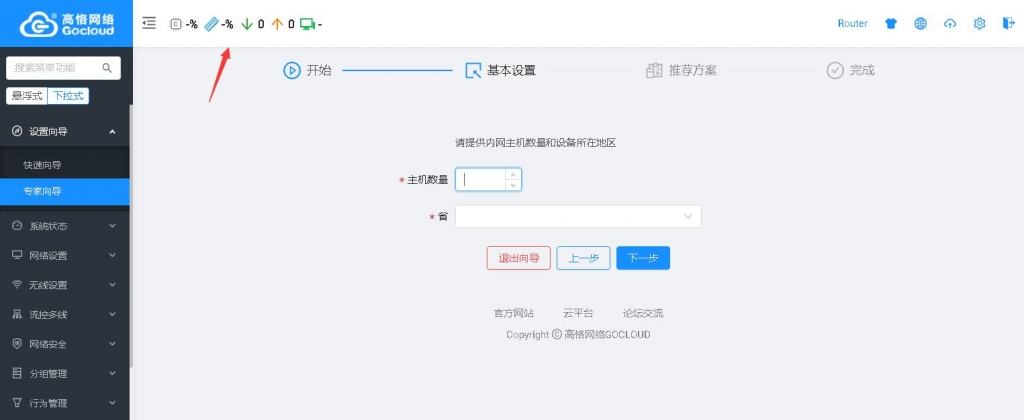This screenshot has width=1024, height=420.
Task: Click the CPU usage chip icon
Action: tap(176, 23)
